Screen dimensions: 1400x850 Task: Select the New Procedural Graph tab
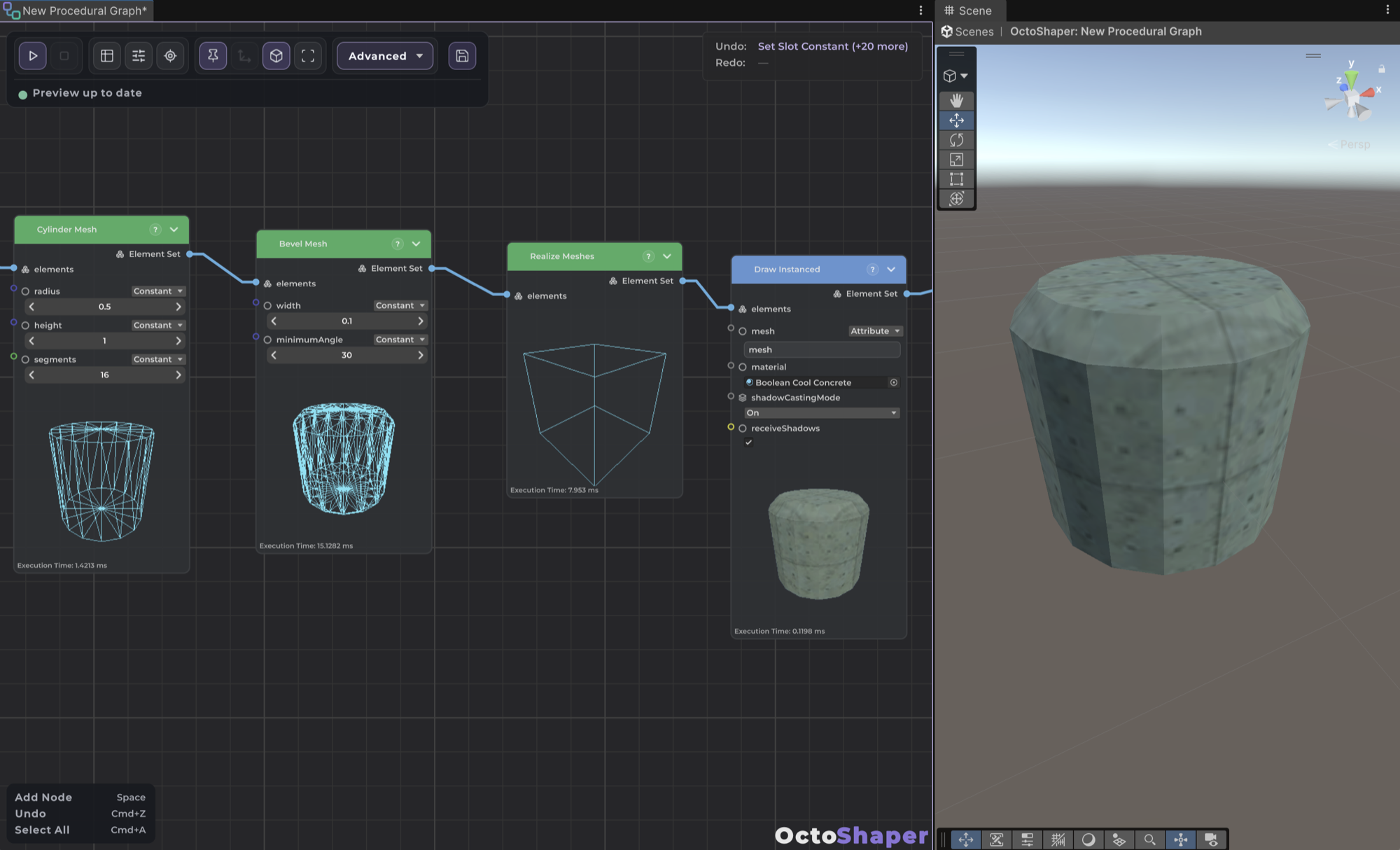point(77,11)
